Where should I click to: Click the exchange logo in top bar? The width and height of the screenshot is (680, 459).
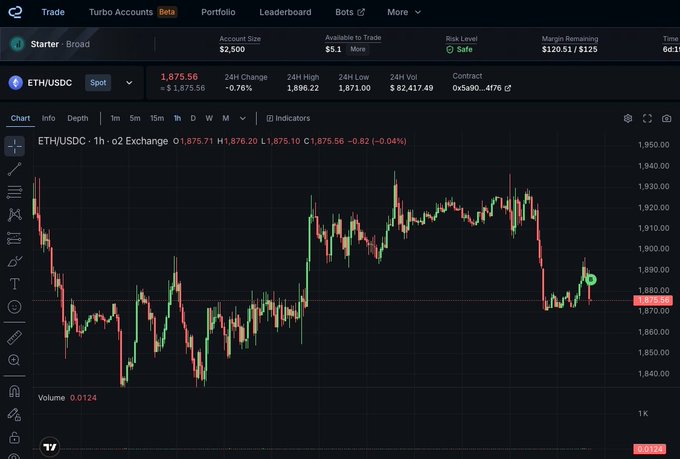(x=15, y=12)
